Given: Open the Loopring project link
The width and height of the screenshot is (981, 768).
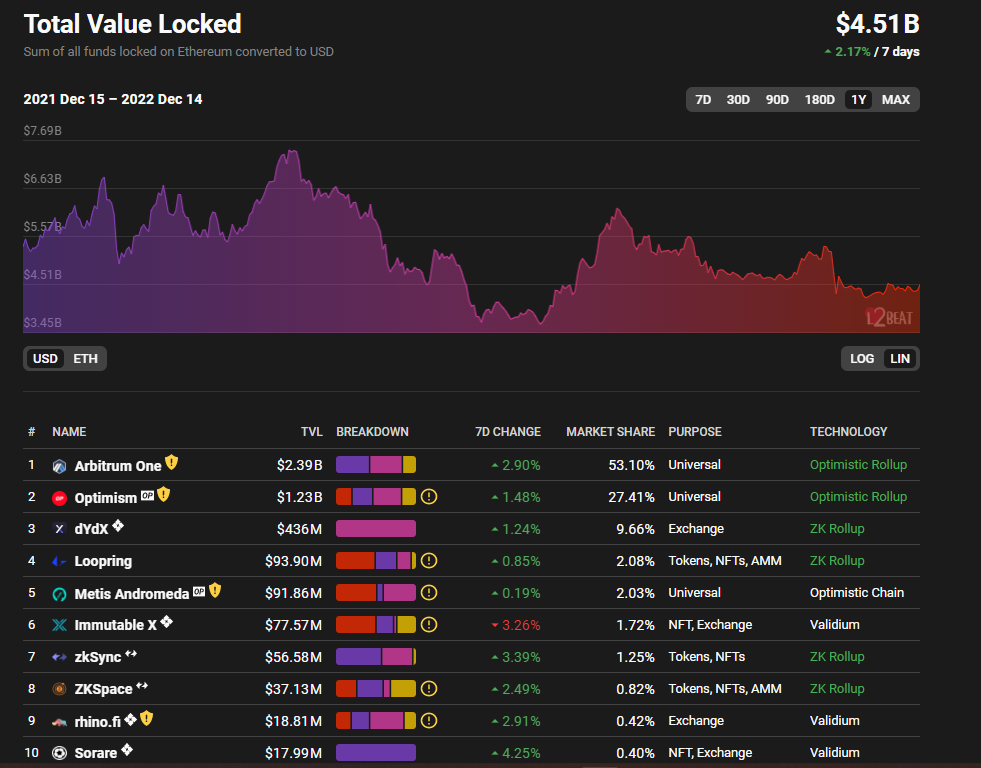Looking at the screenshot, I should pos(103,562).
